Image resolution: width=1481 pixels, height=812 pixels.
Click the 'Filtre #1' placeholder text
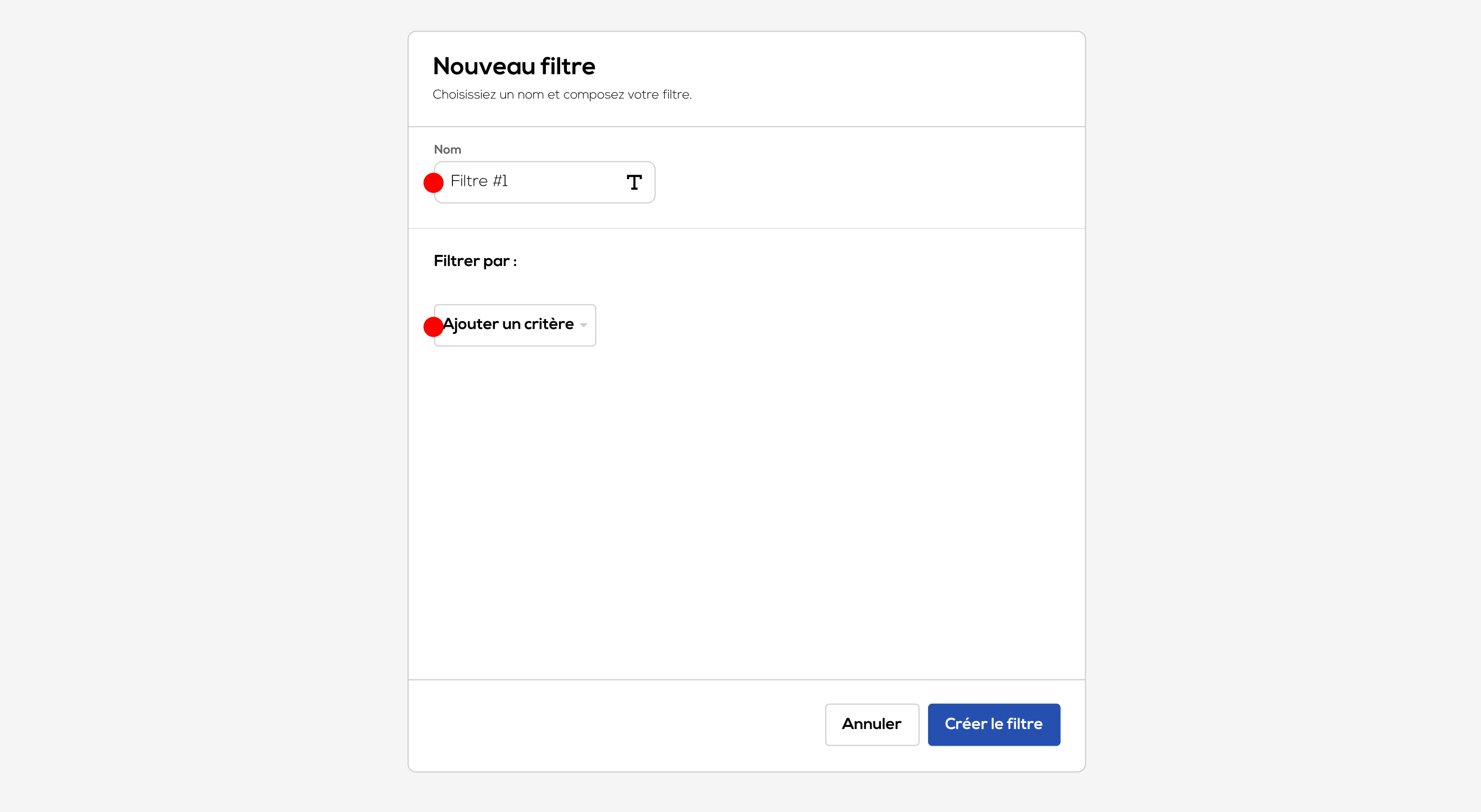pos(479,181)
